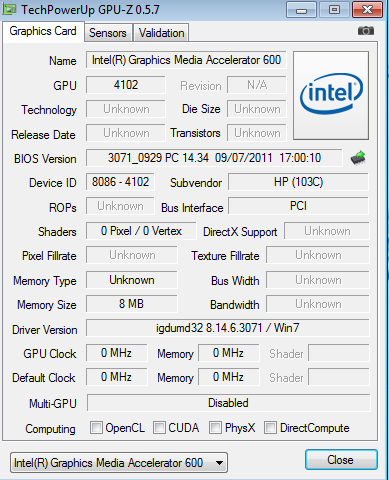
Task: Enable the OpenCL checkbox
Action: click(x=96, y=427)
